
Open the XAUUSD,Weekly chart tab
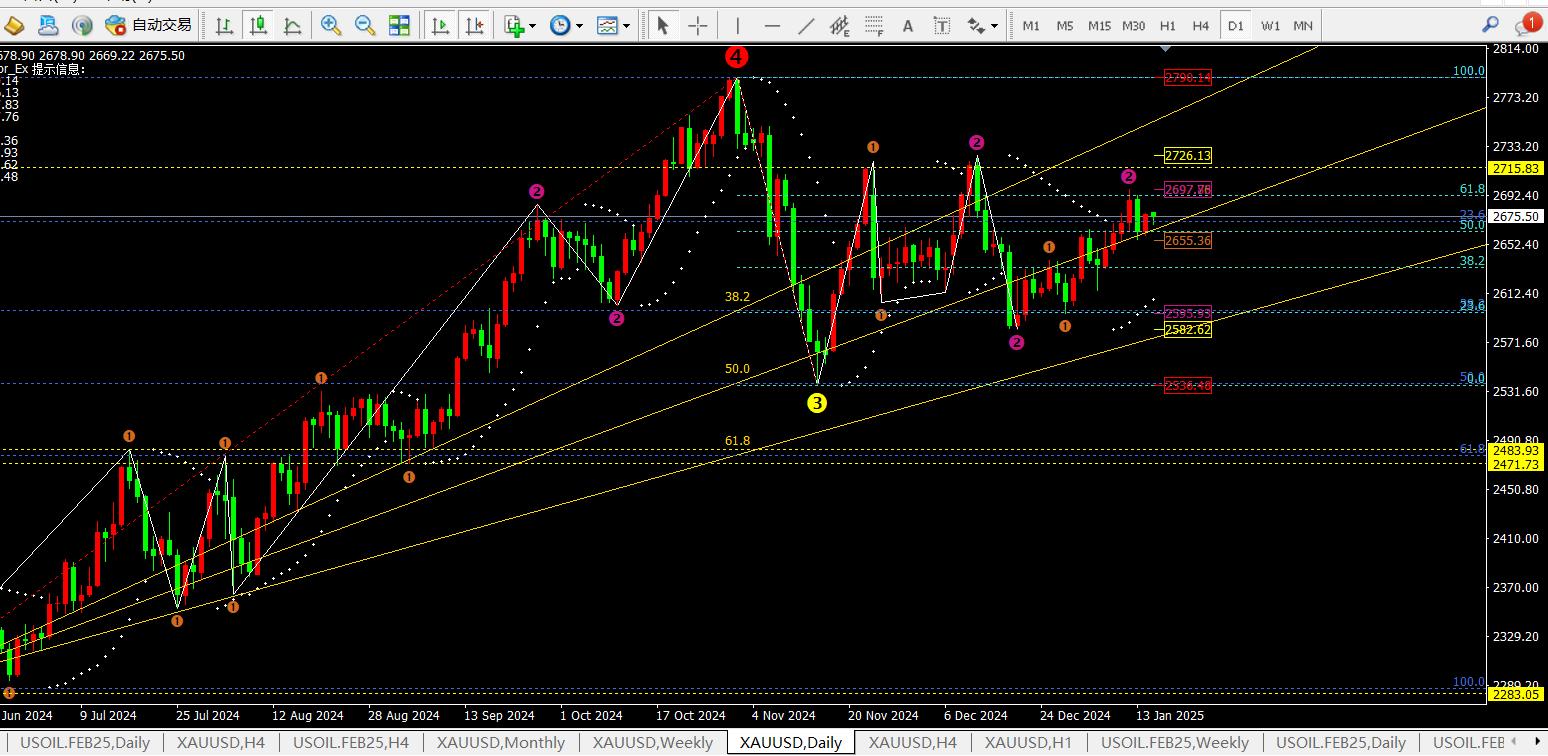click(x=652, y=743)
